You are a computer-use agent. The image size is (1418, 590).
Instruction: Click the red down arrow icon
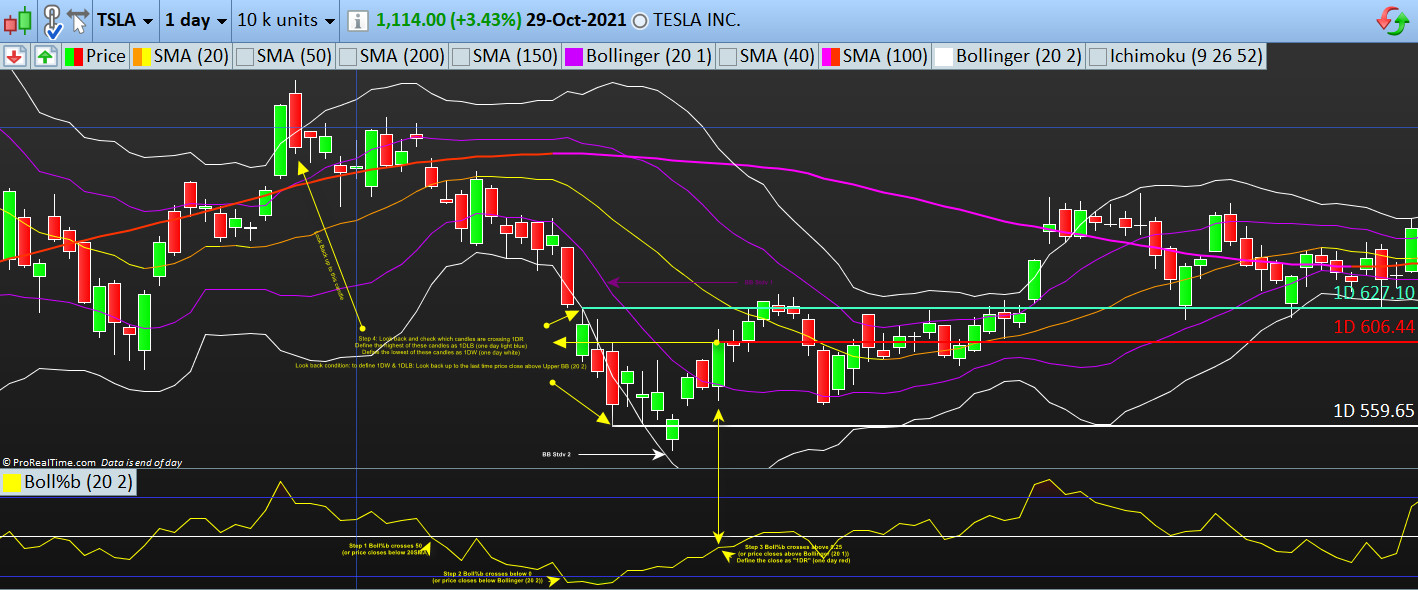pos(14,56)
